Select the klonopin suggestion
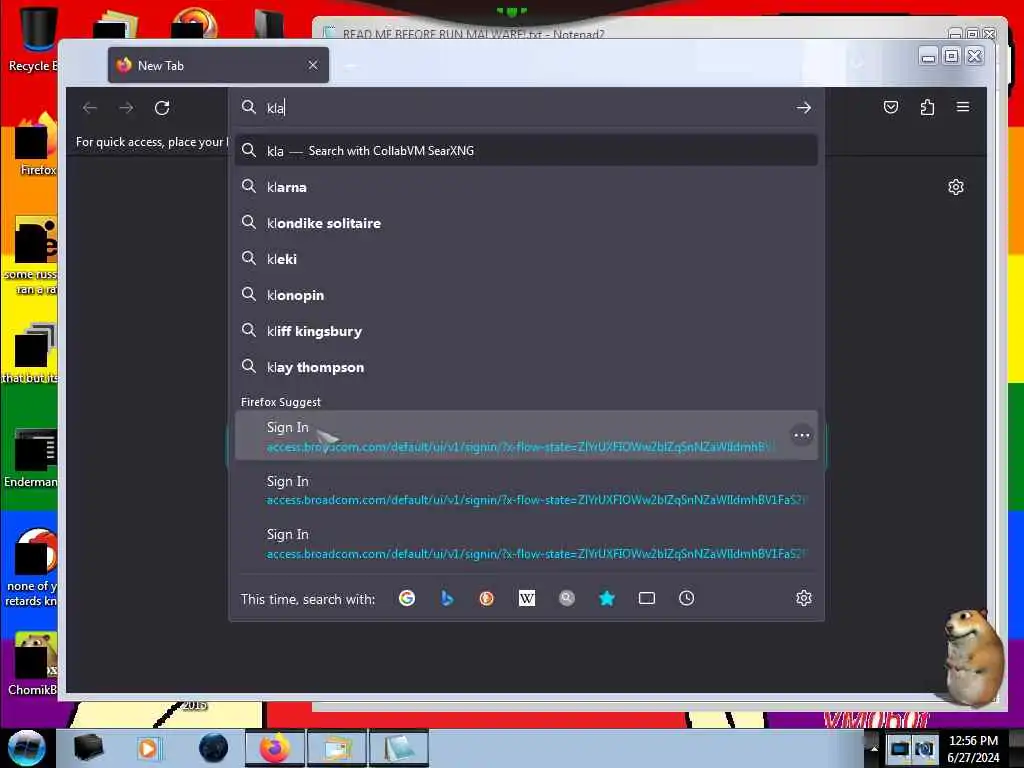 click(x=526, y=295)
